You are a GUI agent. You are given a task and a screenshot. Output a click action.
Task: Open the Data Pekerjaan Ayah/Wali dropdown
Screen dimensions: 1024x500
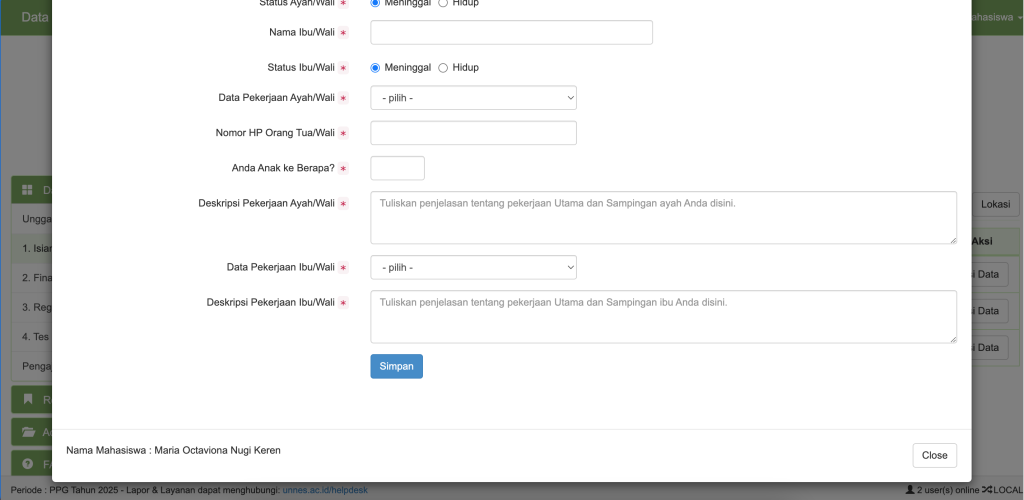(x=473, y=98)
